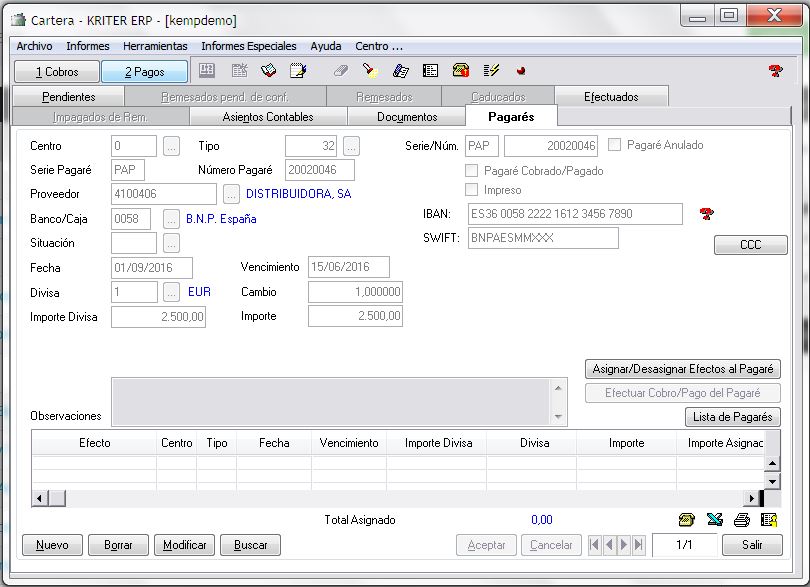This screenshot has height=587, width=810.
Task: Open the Banco/Caja lookup button
Action: pyautogui.click(x=172, y=219)
